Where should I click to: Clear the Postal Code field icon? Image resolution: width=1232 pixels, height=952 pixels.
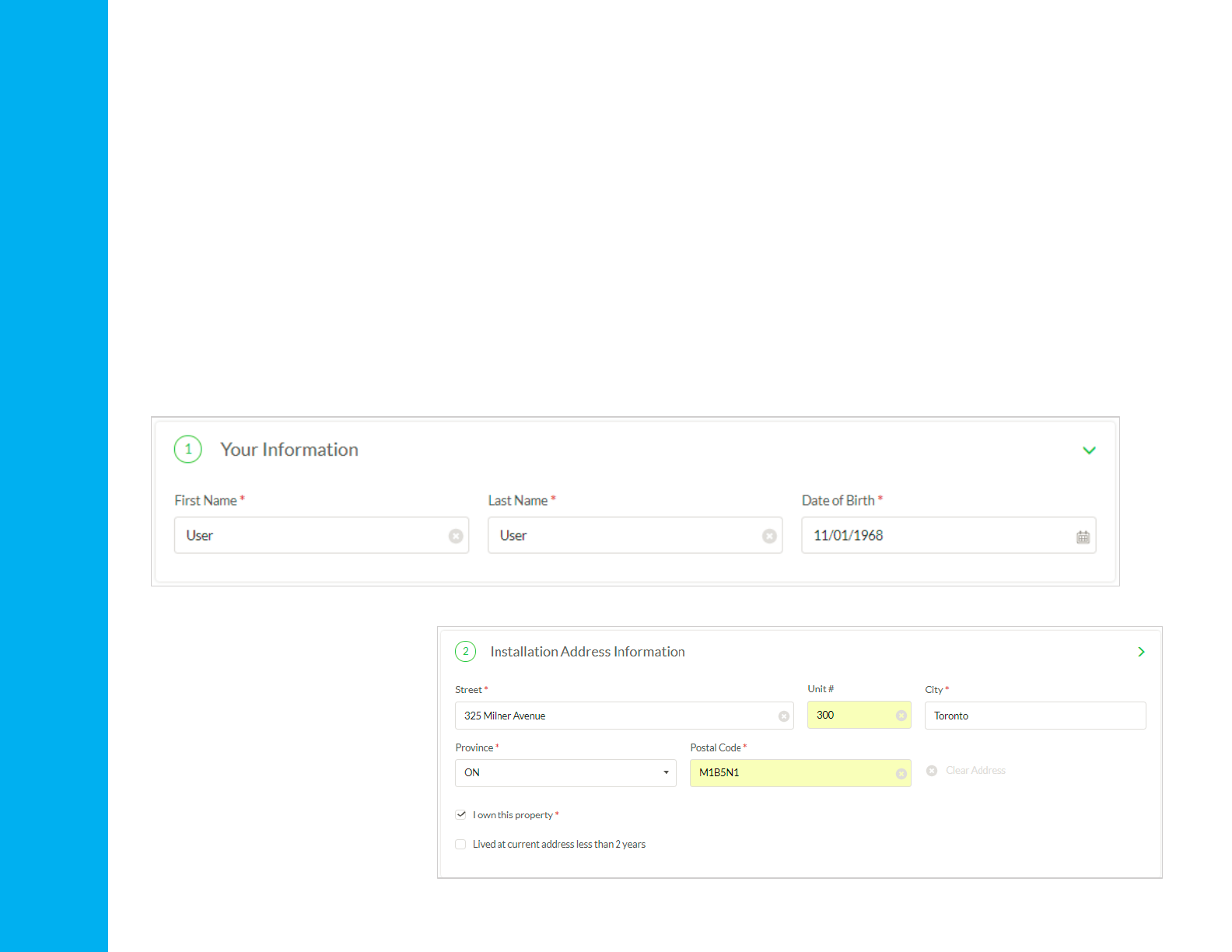tap(901, 774)
